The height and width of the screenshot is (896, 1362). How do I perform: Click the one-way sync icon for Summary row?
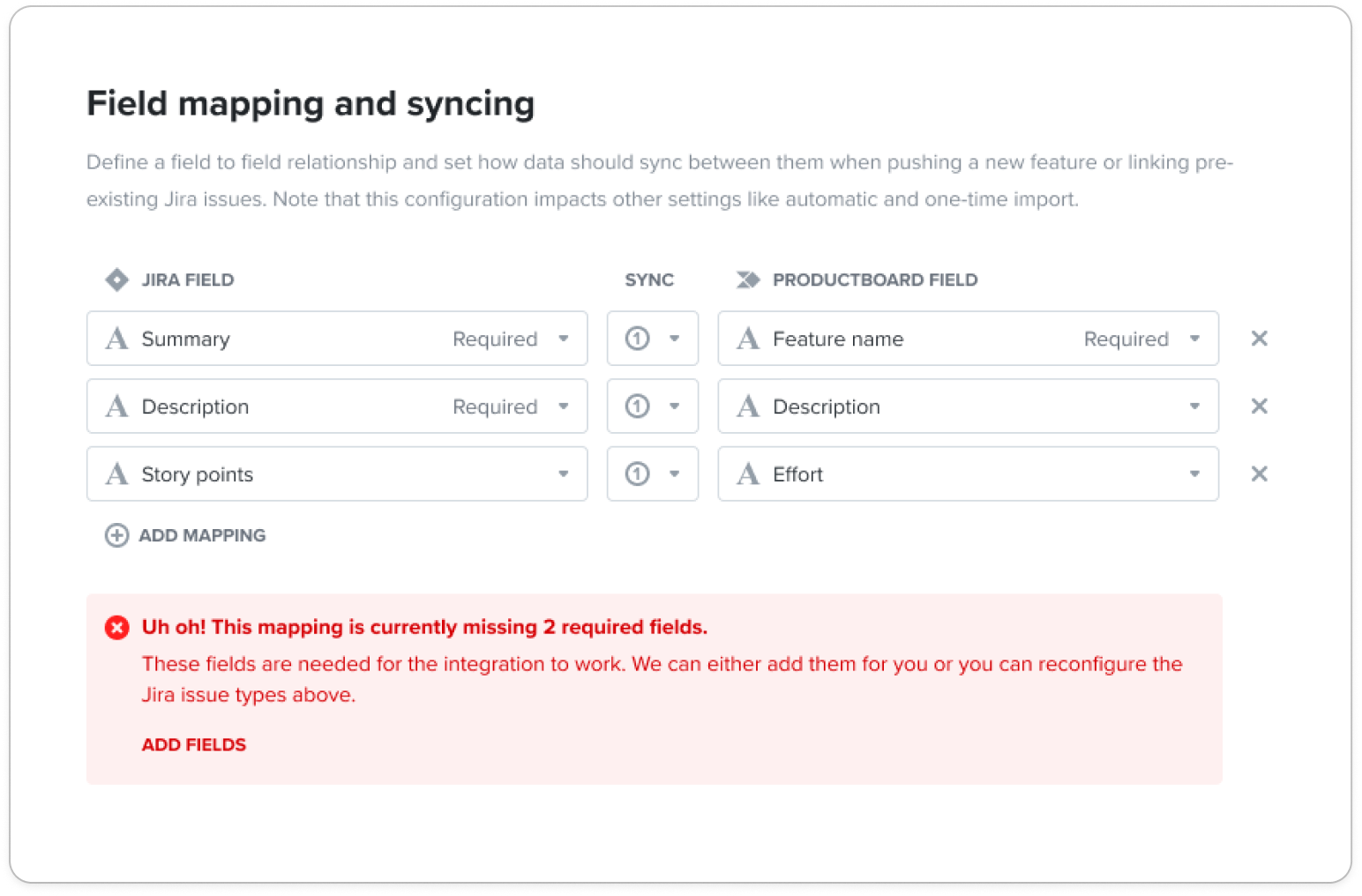pyautogui.click(x=637, y=339)
